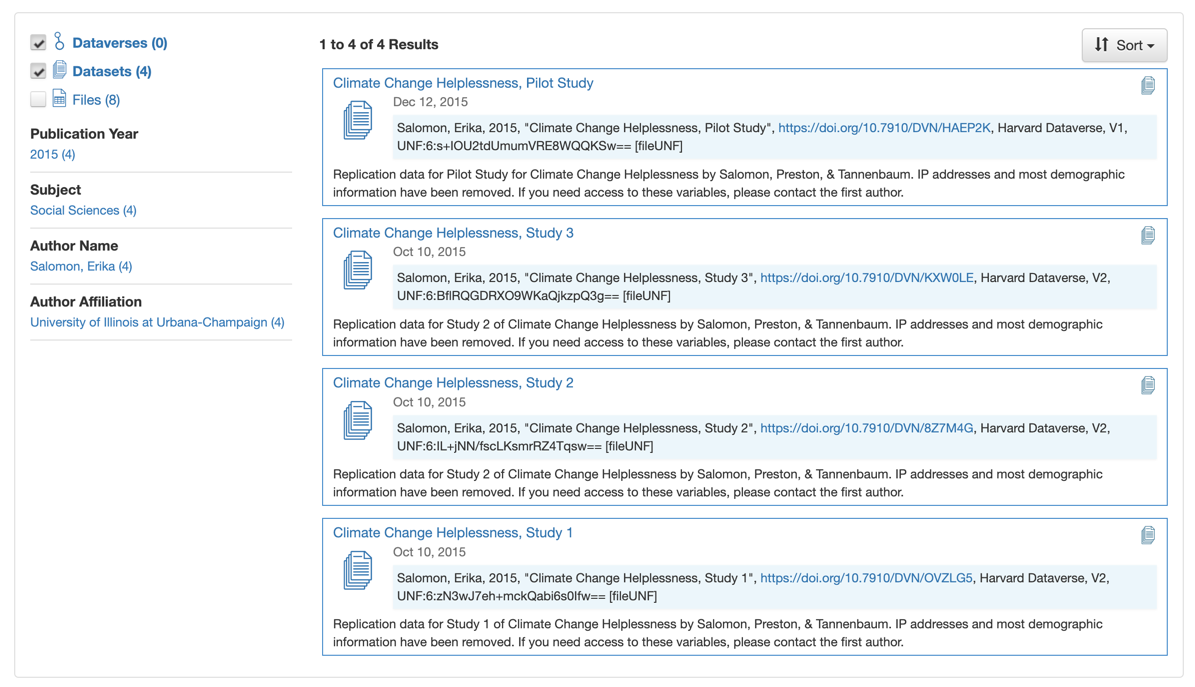Open Climate Change Helplessness, Study 3
This screenshot has width=1195, height=687.
[x=453, y=233]
